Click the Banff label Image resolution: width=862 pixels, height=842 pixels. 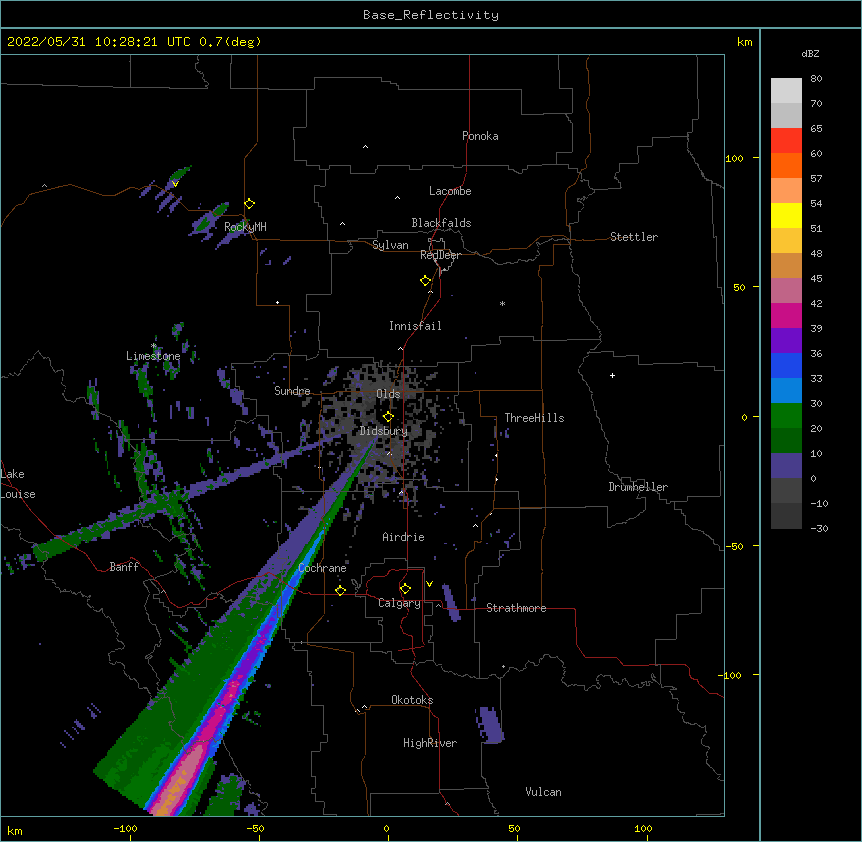[x=124, y=567]
